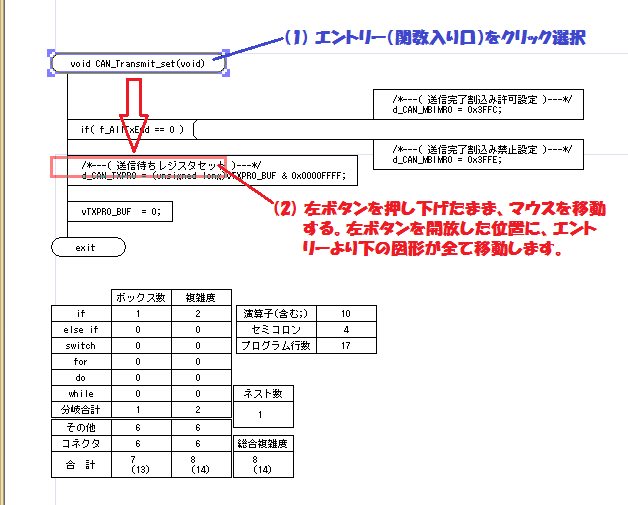Click the 演算子 value cell showing 10
The height and width of the screenshot is (505, 628).
(x=346, y=314)
